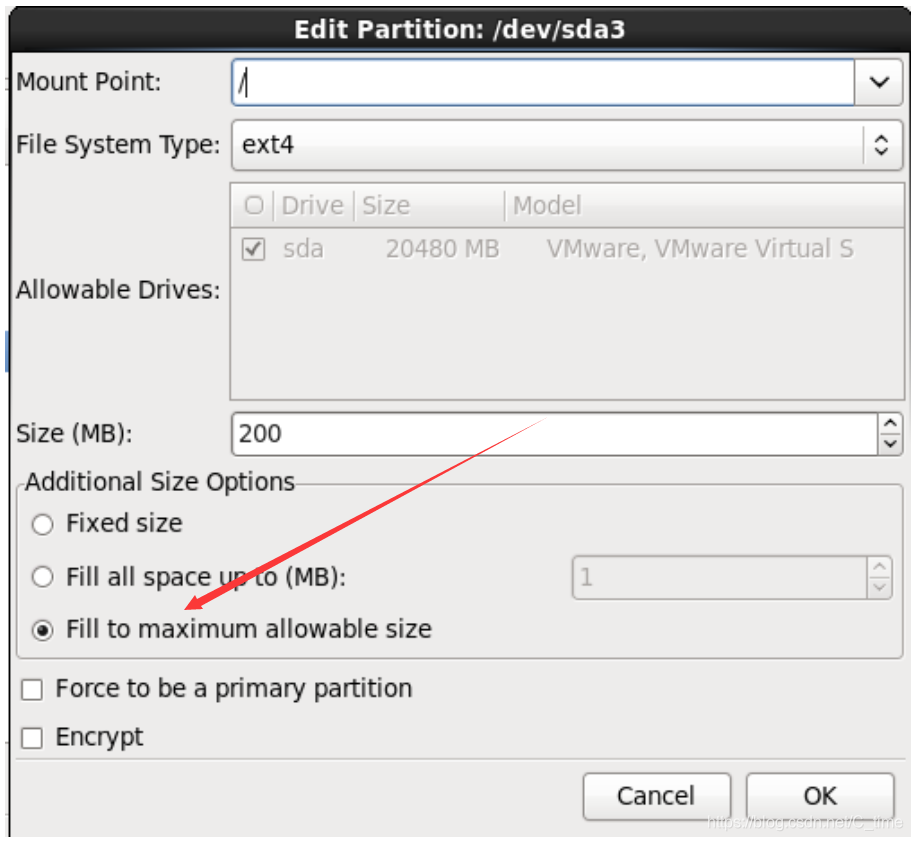Image resolution: width=913 pixels, height=841 pixels.
Task: Click the Mount Point text field
Action: (x=543, y=82)
